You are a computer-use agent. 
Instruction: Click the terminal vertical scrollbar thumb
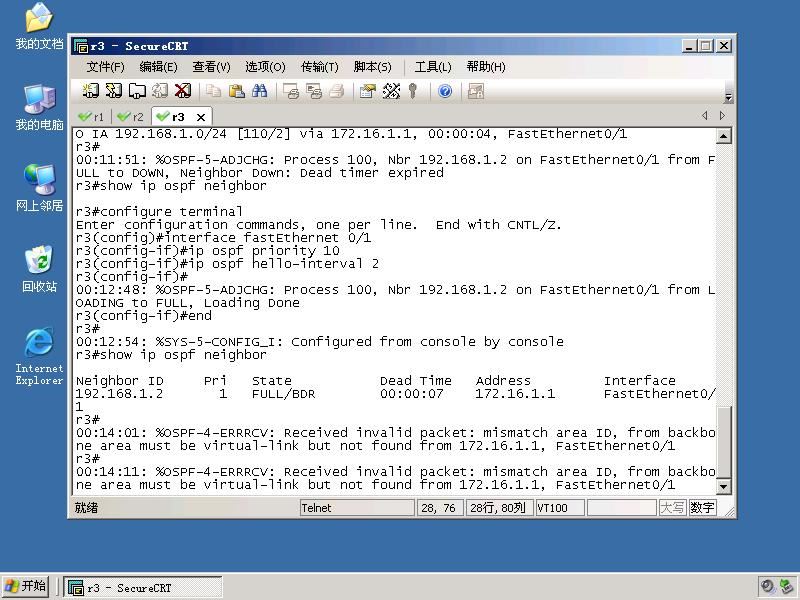click(723, 442)
